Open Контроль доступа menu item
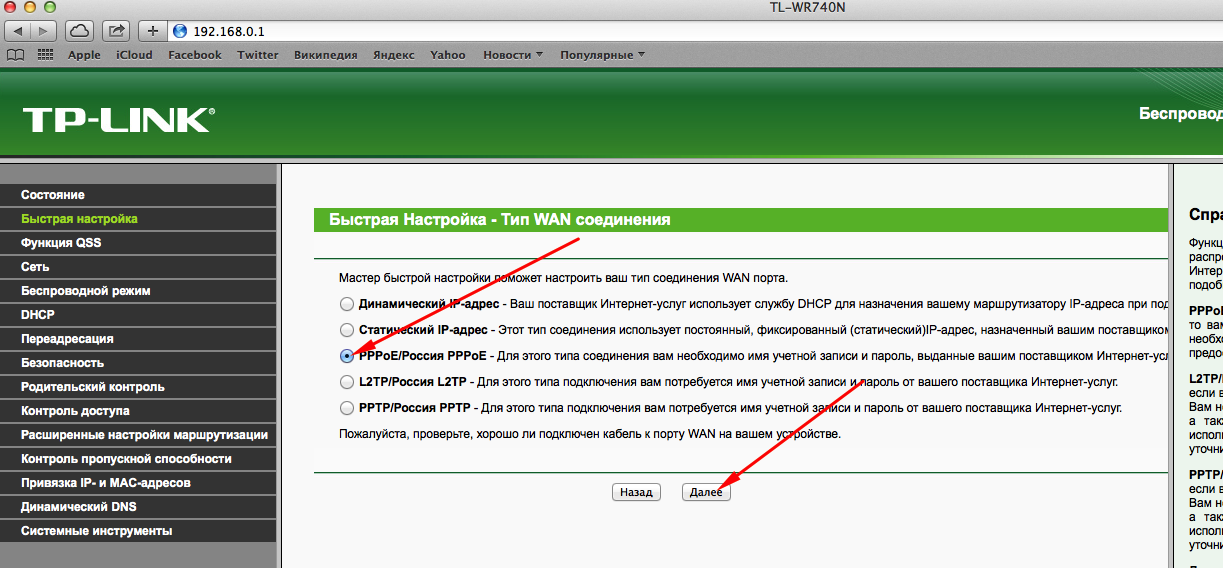Screen dimensions: 1223x568 pyautogui.click(x=138, y=410)
